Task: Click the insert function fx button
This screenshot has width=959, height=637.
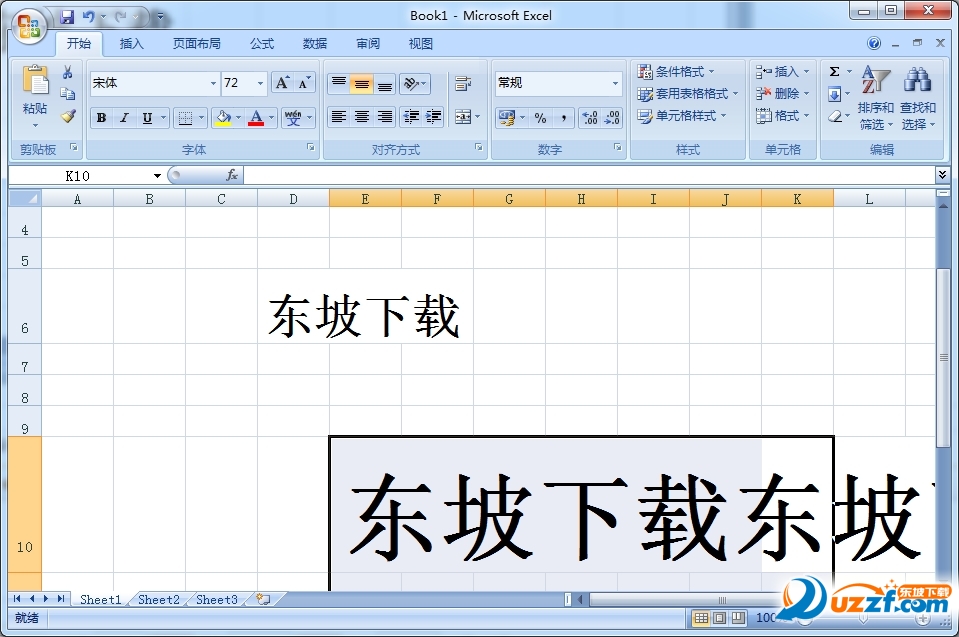Action: 232,175
